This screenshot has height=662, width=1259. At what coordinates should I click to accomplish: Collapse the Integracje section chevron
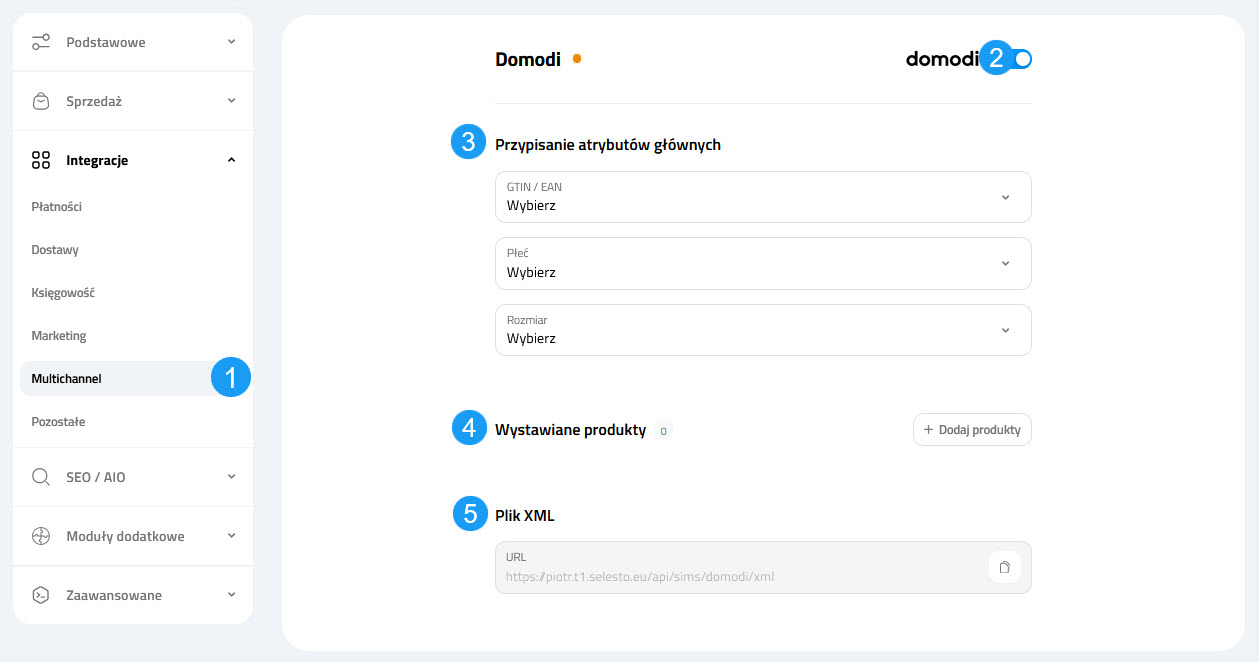pyautogui.click(x=231, y=160)
